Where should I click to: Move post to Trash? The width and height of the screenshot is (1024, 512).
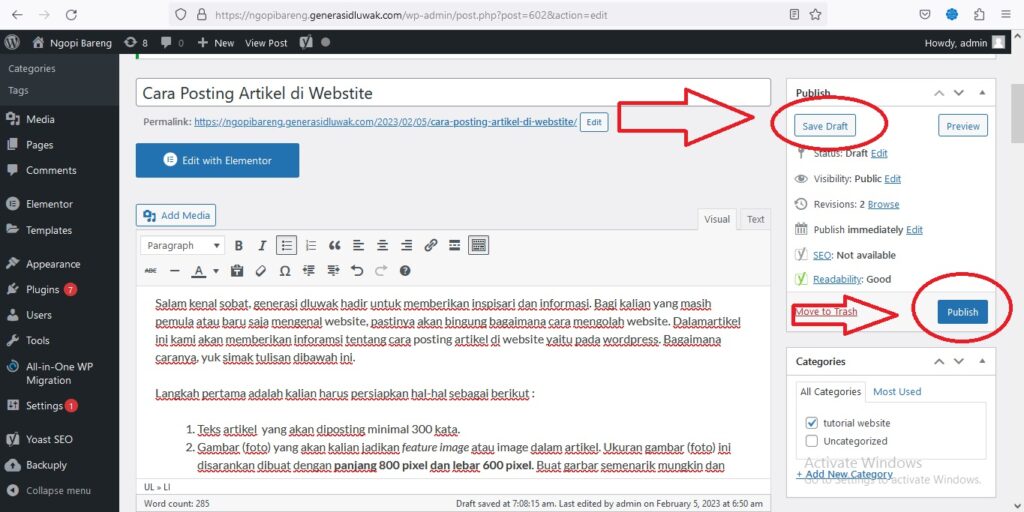point(826,312)
